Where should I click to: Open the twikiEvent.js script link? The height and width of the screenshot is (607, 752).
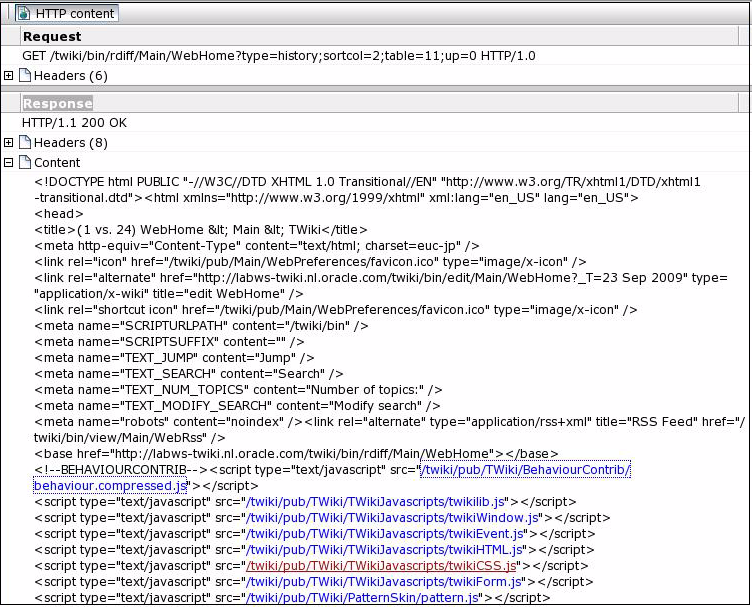(384, 534)
